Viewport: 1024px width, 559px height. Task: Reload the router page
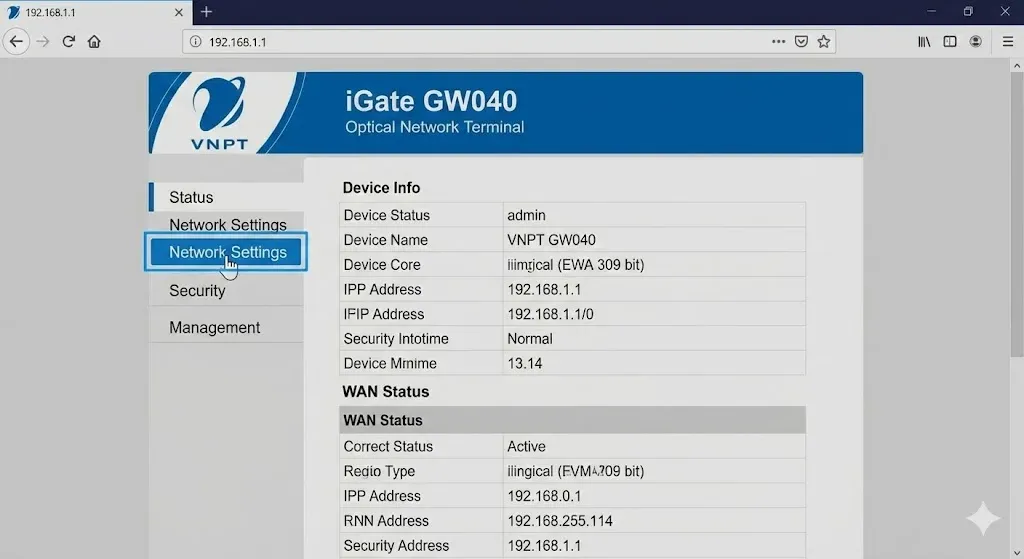(69, 42)
